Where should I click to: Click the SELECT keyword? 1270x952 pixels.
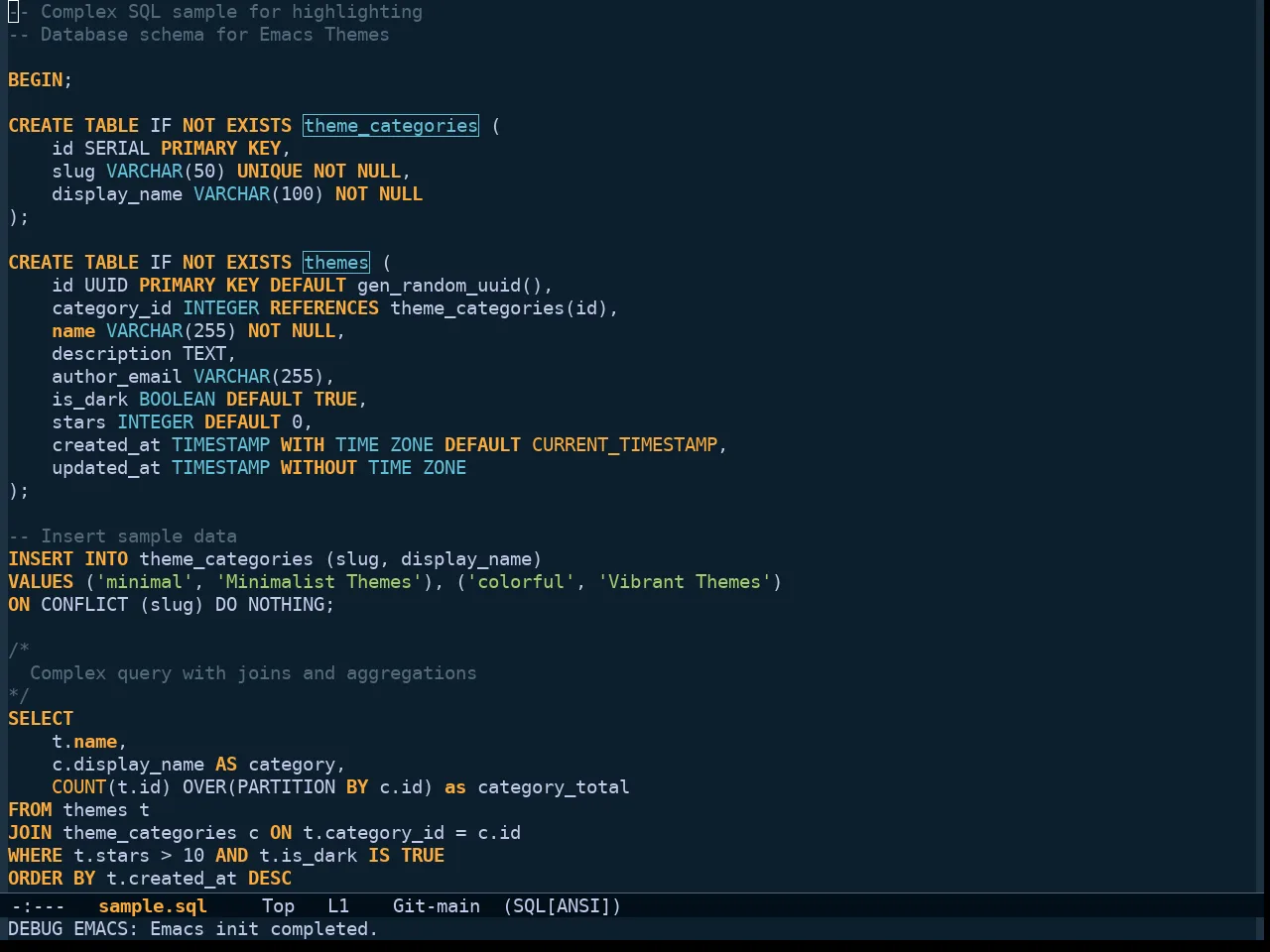(x=41, y=718)
